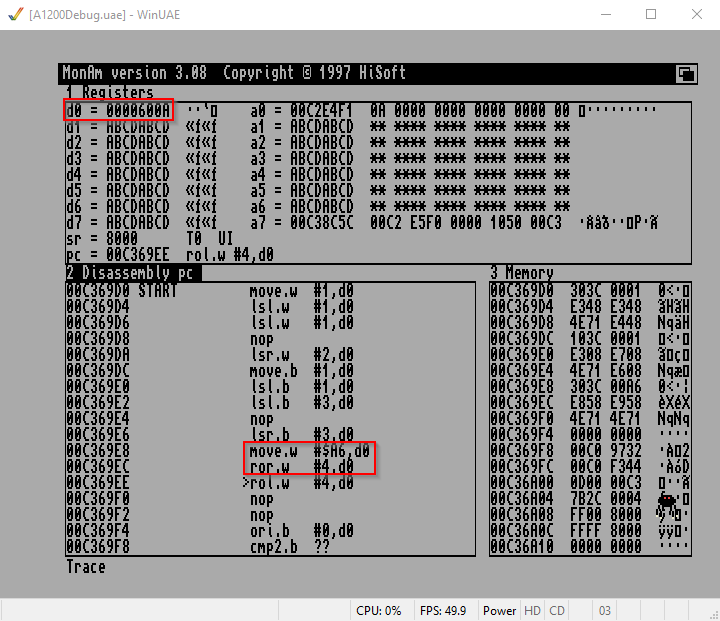
Task: Click the nop at address 00C369D8
Action: point(261,339)
